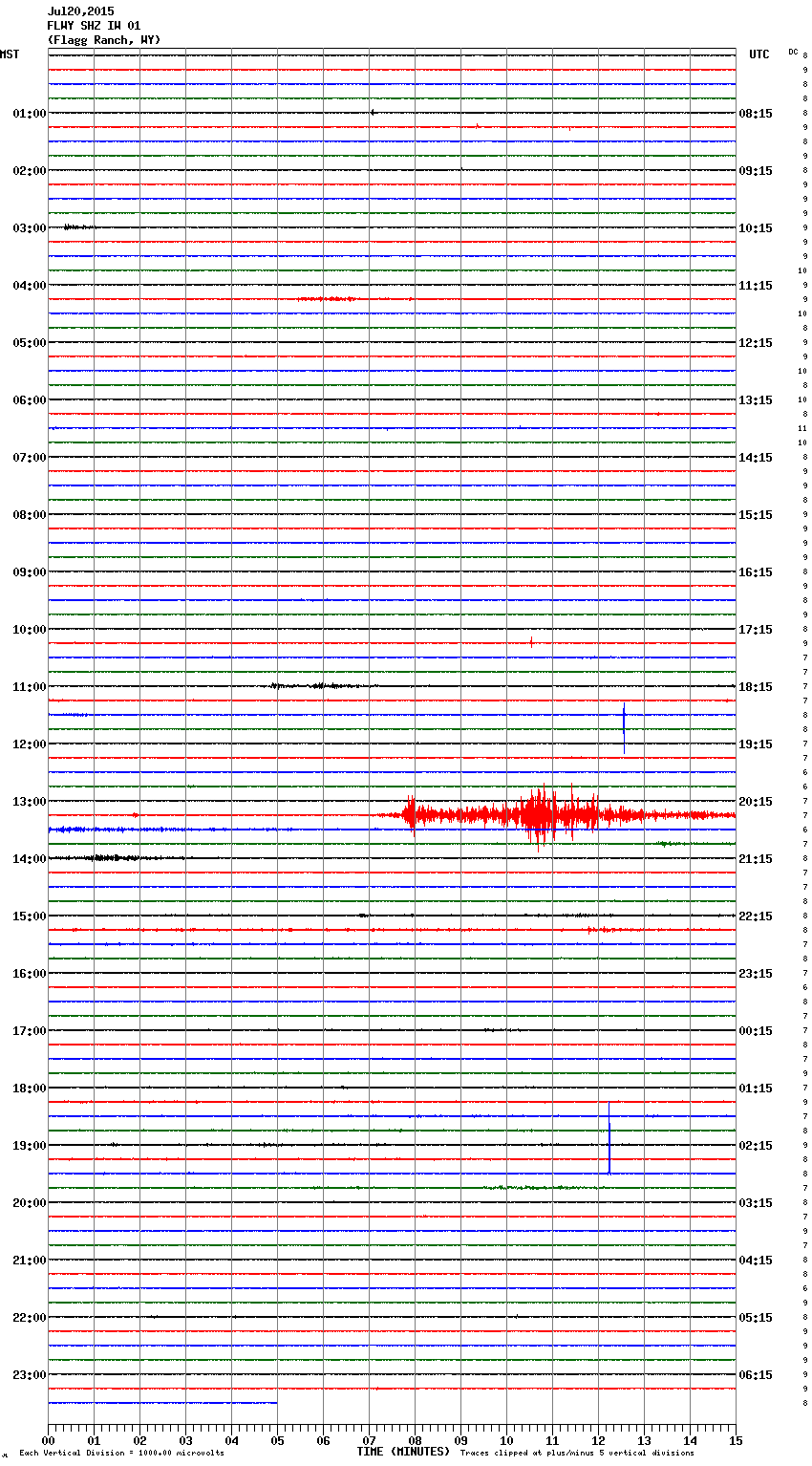The width and height of the screenshot is (812, 1466).
Task: Click the traces clipped footnote text
Action: click(577, 1454)
